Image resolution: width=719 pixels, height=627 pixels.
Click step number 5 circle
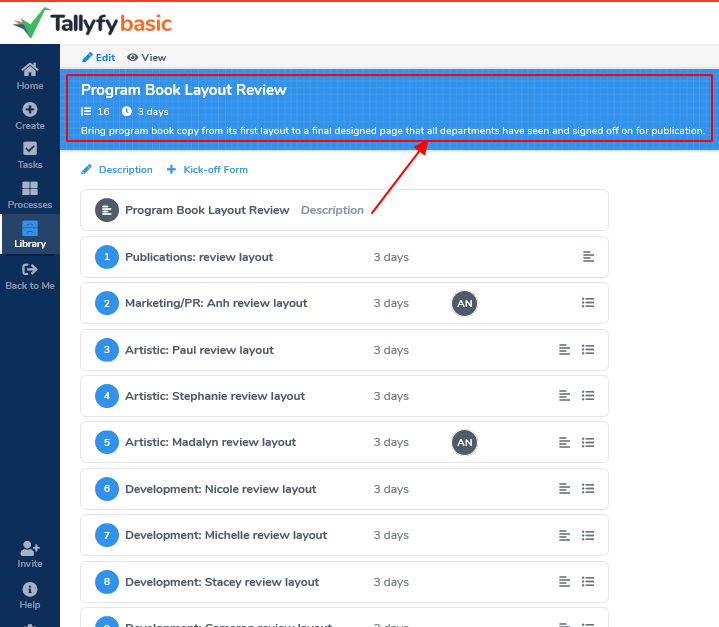tap(107, 442)
